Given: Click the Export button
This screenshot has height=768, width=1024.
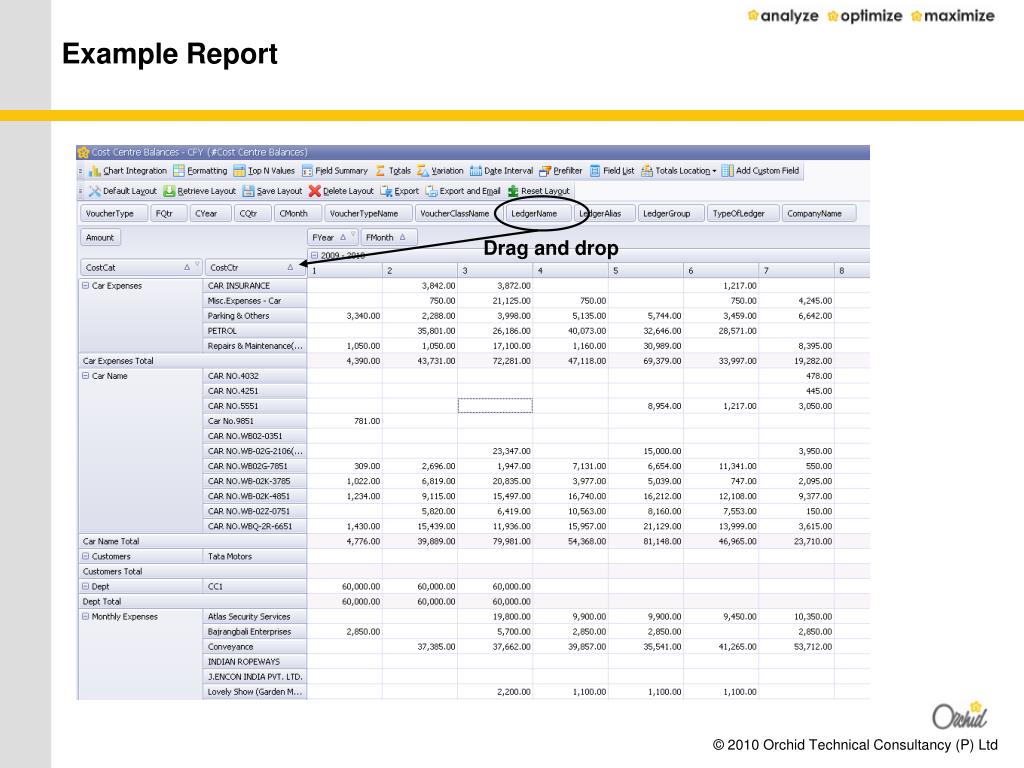Looking at the screenshot, I should pyautogui.click(x=399, y=191).
